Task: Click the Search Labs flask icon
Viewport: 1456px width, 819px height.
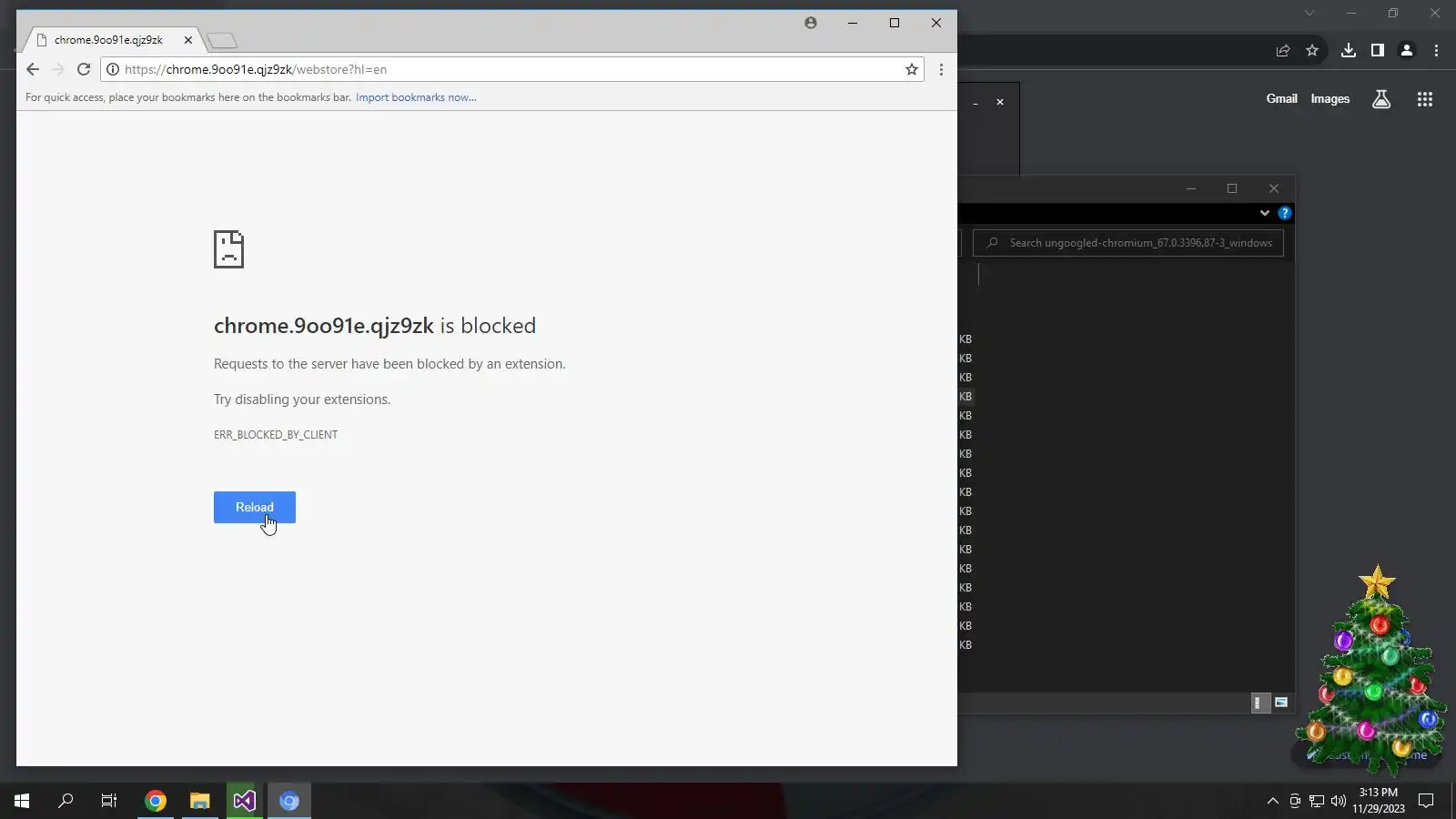Action: [1381, 99]
